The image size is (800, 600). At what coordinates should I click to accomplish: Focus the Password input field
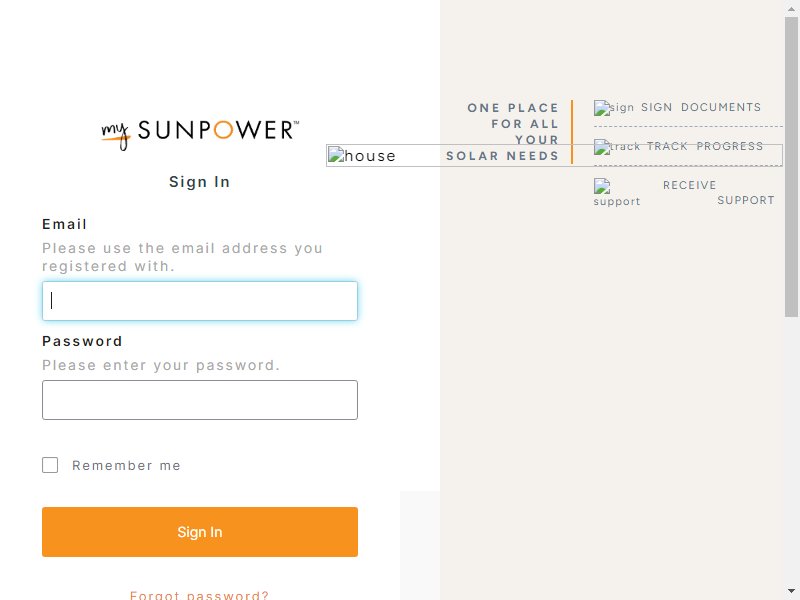pos(200,400)
